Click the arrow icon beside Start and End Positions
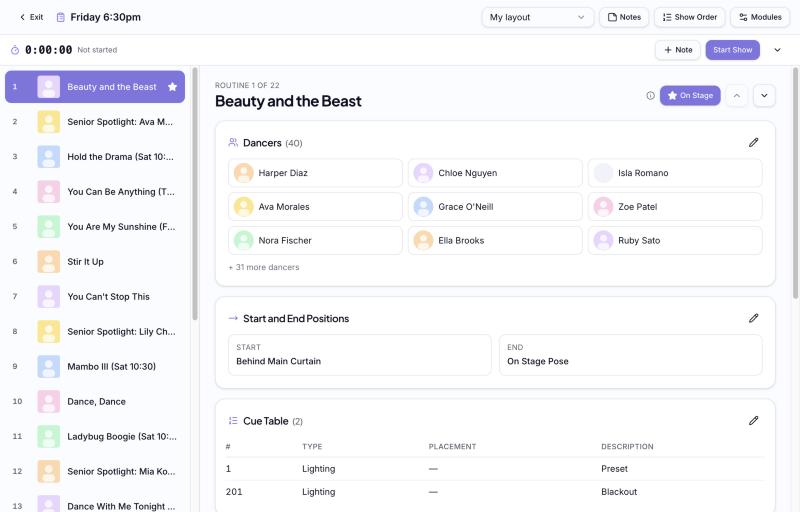The height and width of the screenshot is (512, 800). (233, 318)
